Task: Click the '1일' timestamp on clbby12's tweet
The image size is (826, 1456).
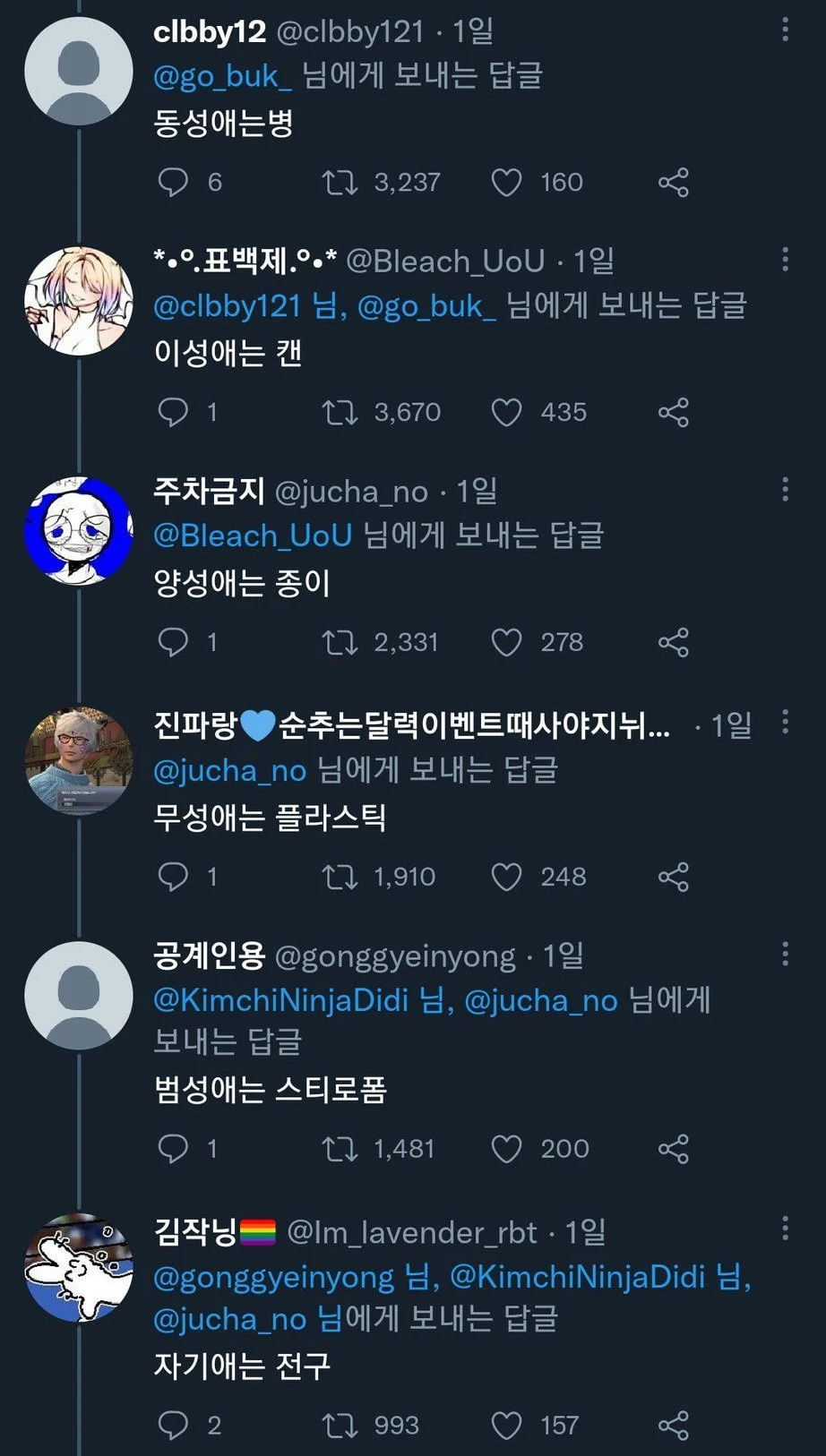Action: (x=475, y=30)
